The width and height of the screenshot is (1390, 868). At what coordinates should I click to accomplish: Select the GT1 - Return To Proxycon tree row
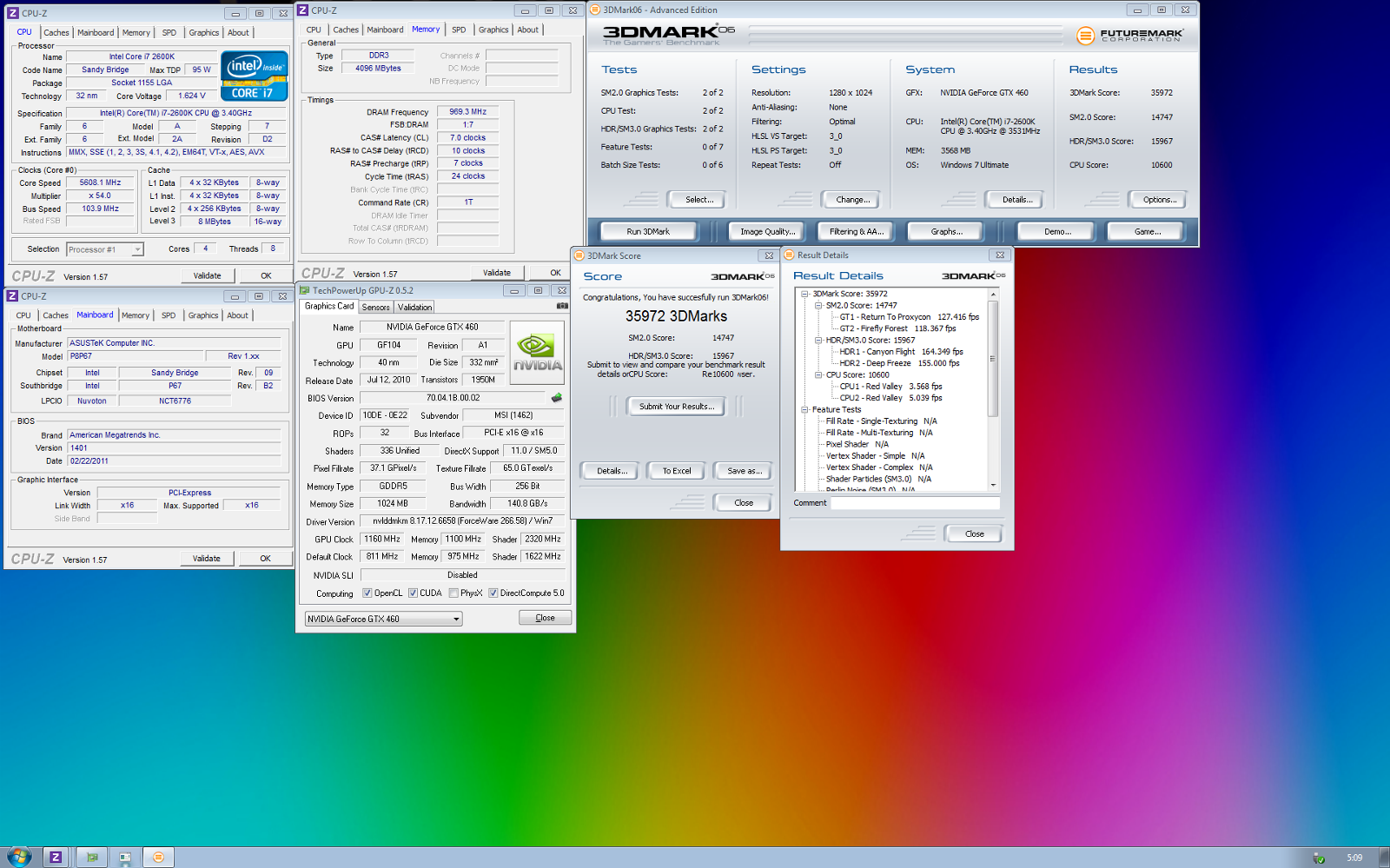tap(909, 317)
